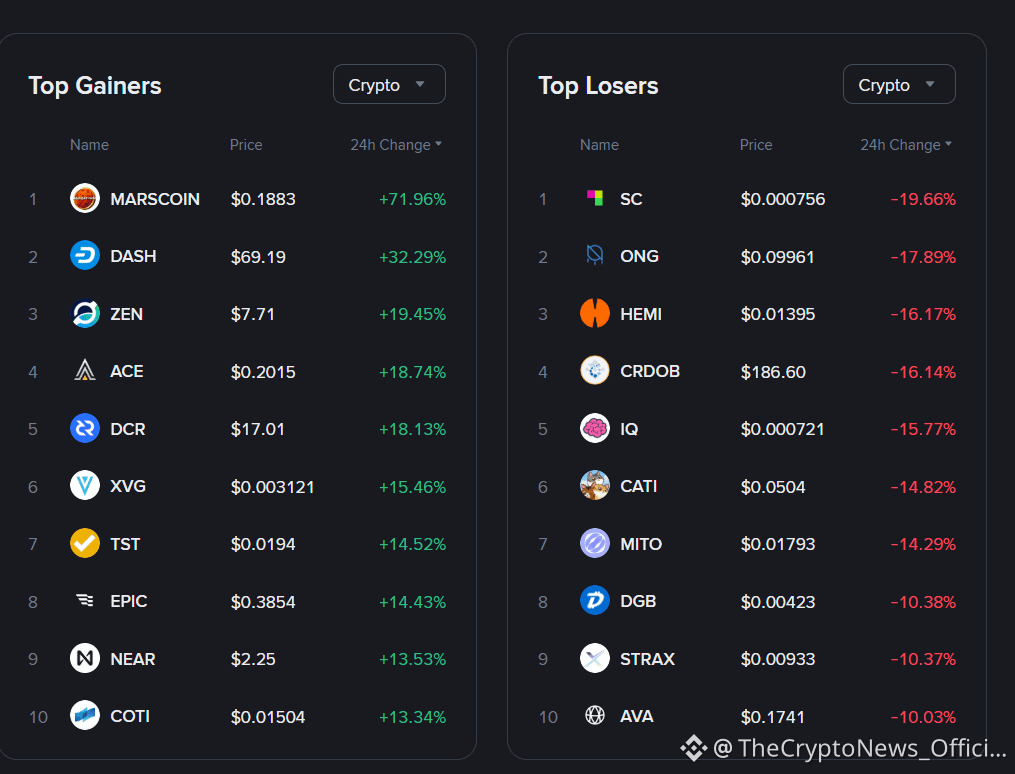Select the COTI row's +13.34% change

pos(412,717)
